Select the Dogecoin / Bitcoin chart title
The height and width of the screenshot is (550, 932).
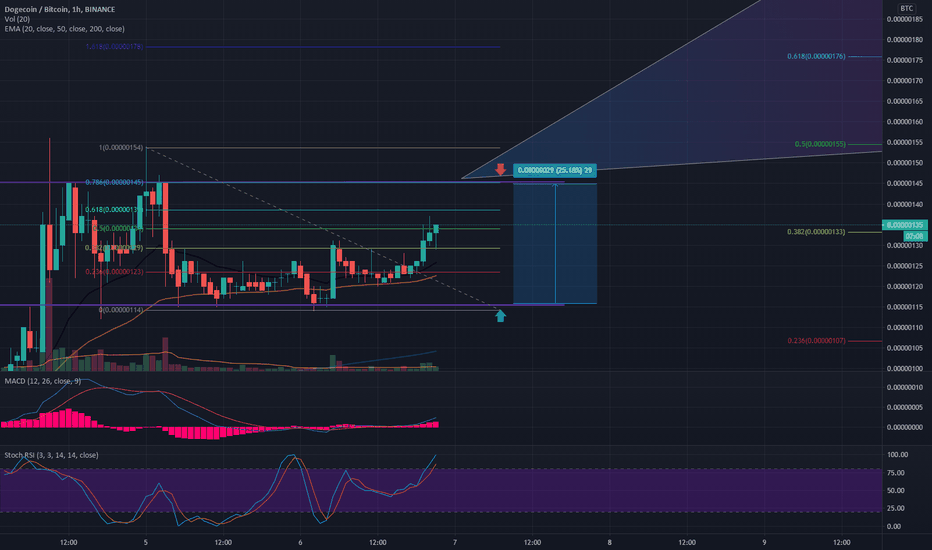[59, 10]
